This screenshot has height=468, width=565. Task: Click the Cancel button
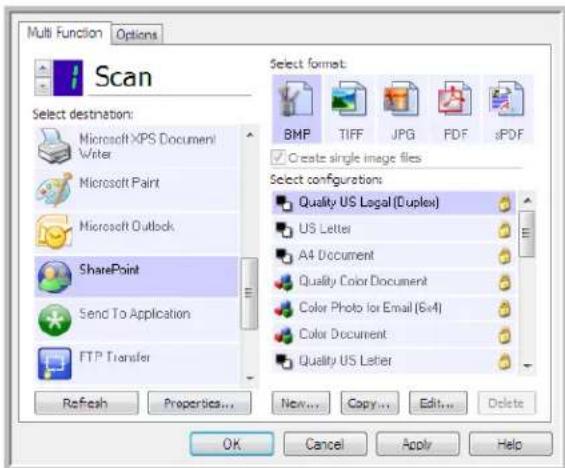[325, 444]
